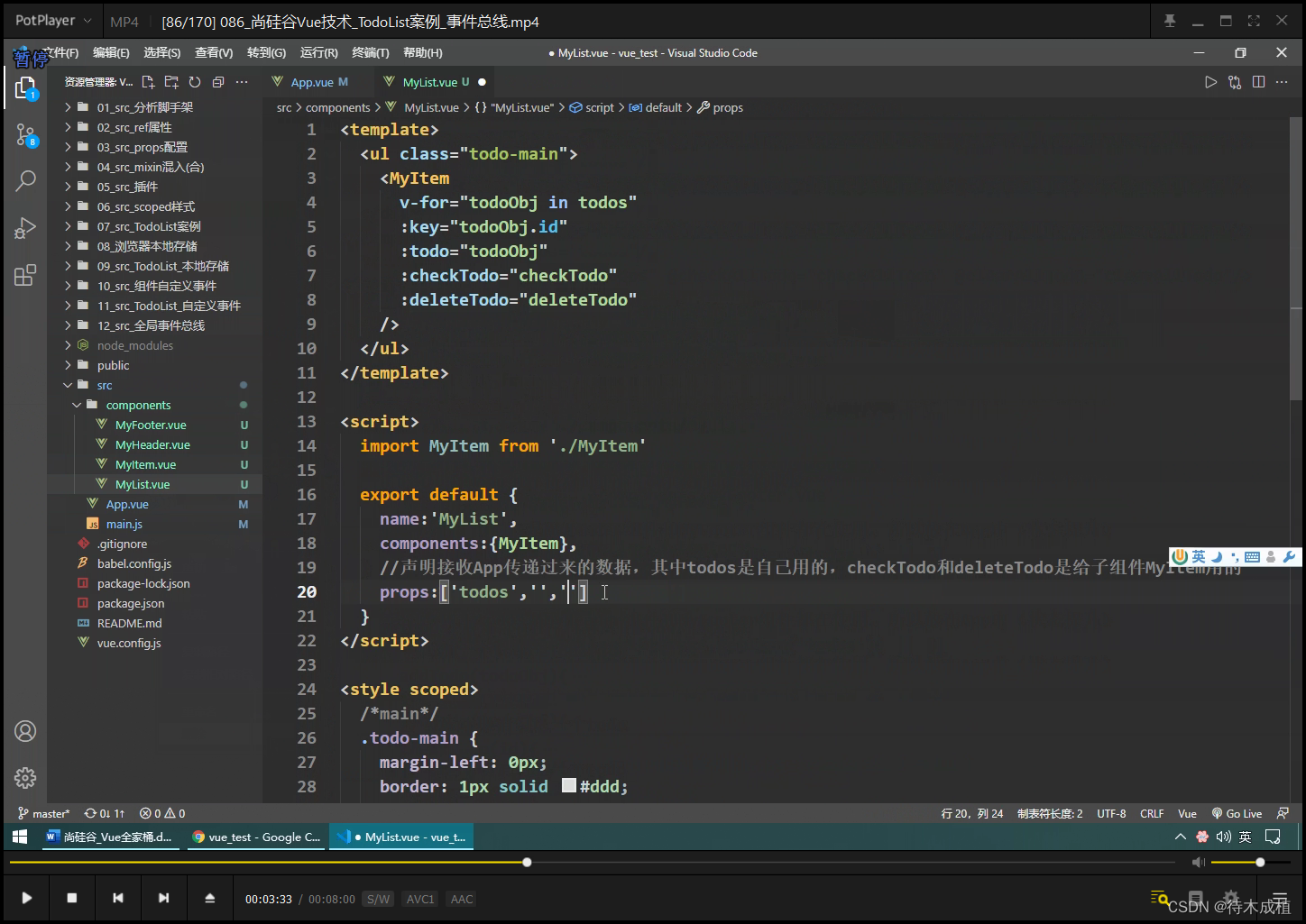Image resolution: width=1306 pixels, height=924 pixels.
Task: Skip to next file in PotPlayer
Action: (x=163, y=898)
